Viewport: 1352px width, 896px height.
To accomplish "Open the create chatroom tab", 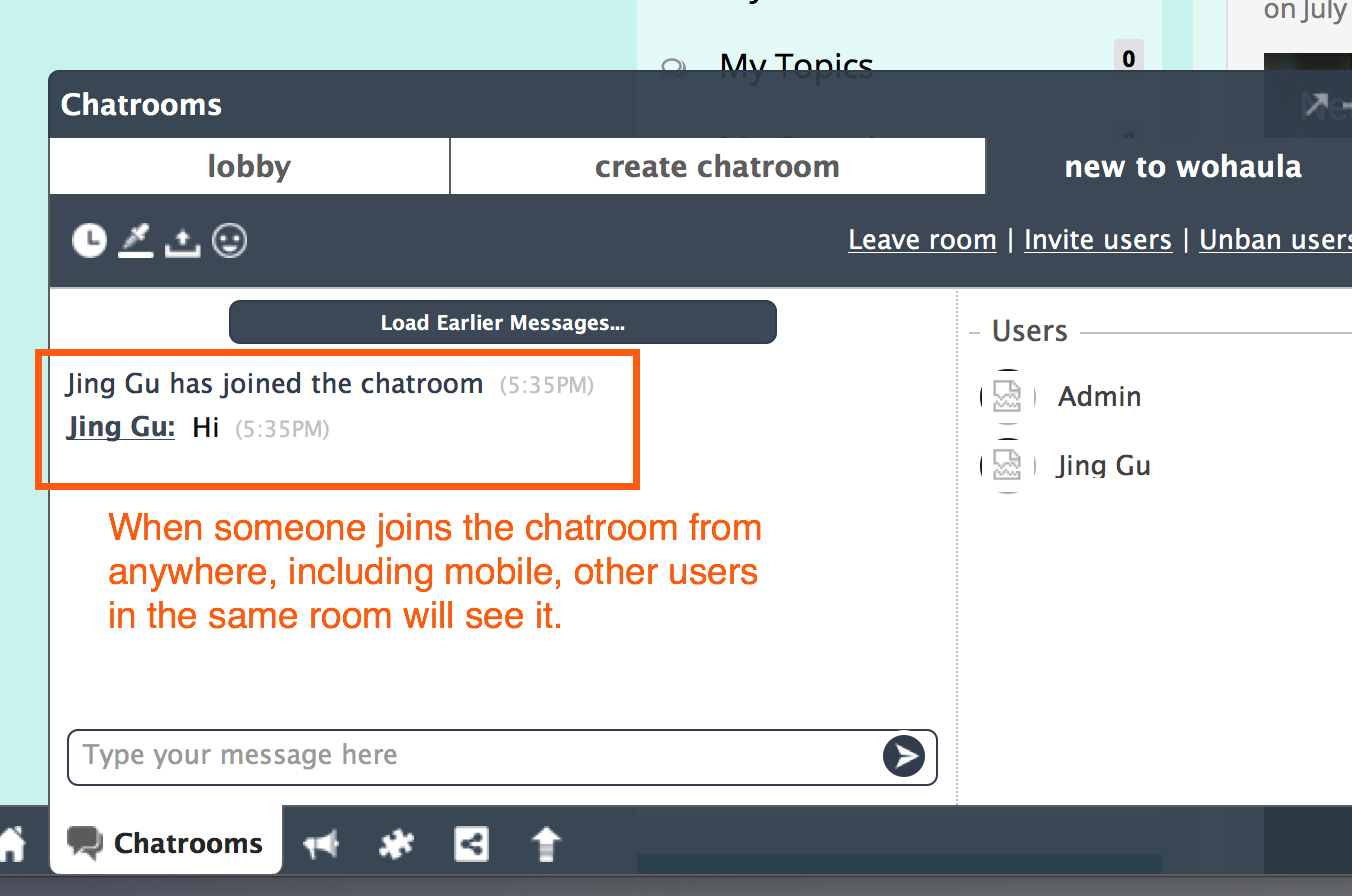I will (718, 166).
